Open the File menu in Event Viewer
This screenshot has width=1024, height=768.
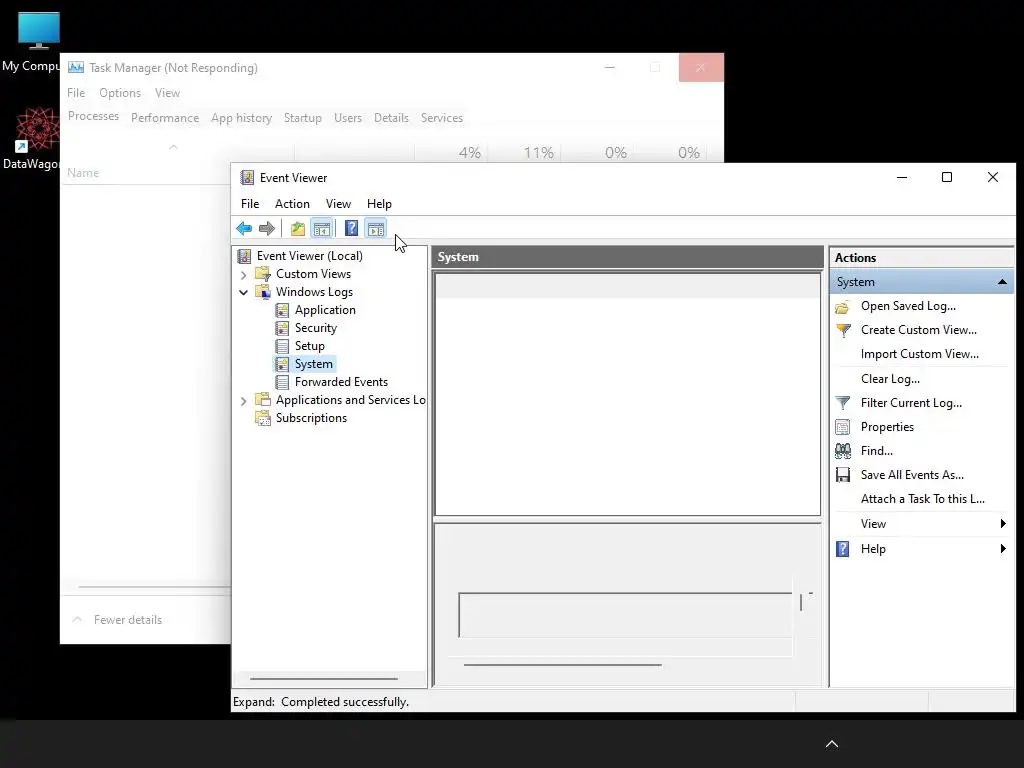coord(250,204)
